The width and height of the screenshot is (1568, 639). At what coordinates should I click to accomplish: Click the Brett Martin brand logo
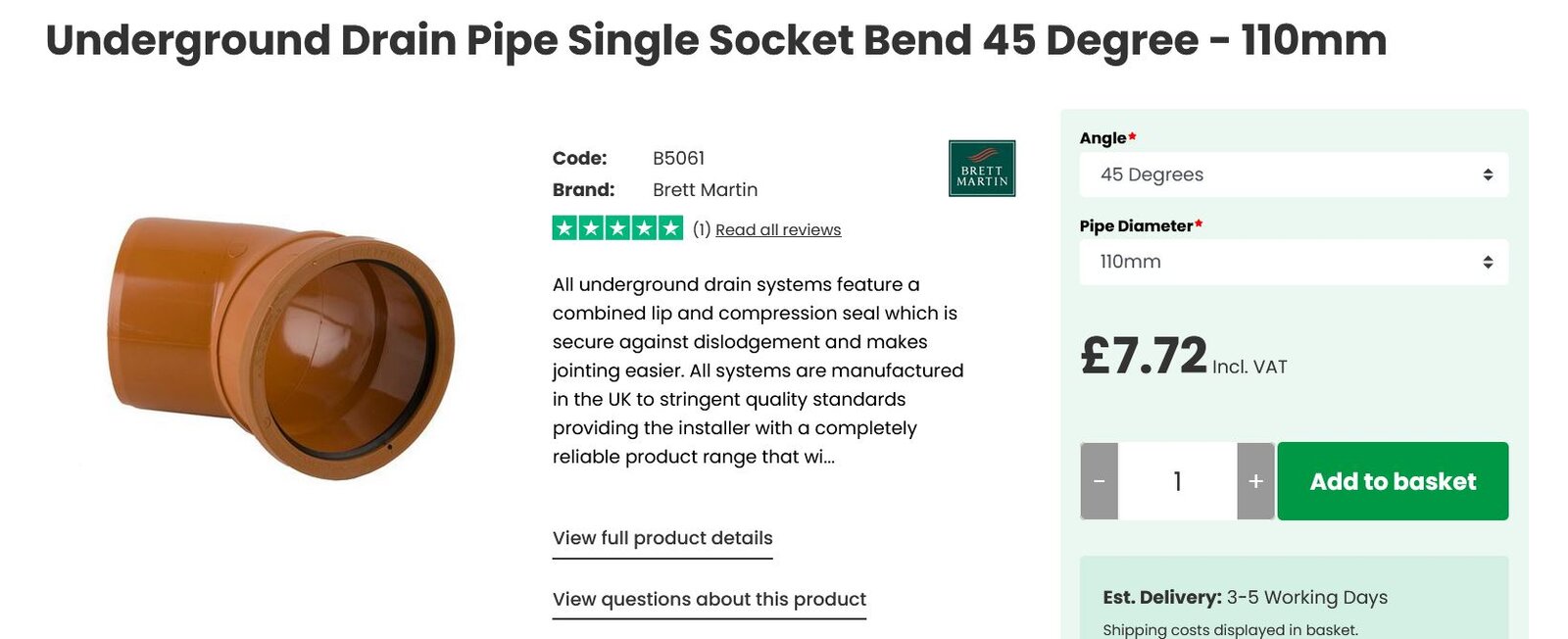(982, 167)
